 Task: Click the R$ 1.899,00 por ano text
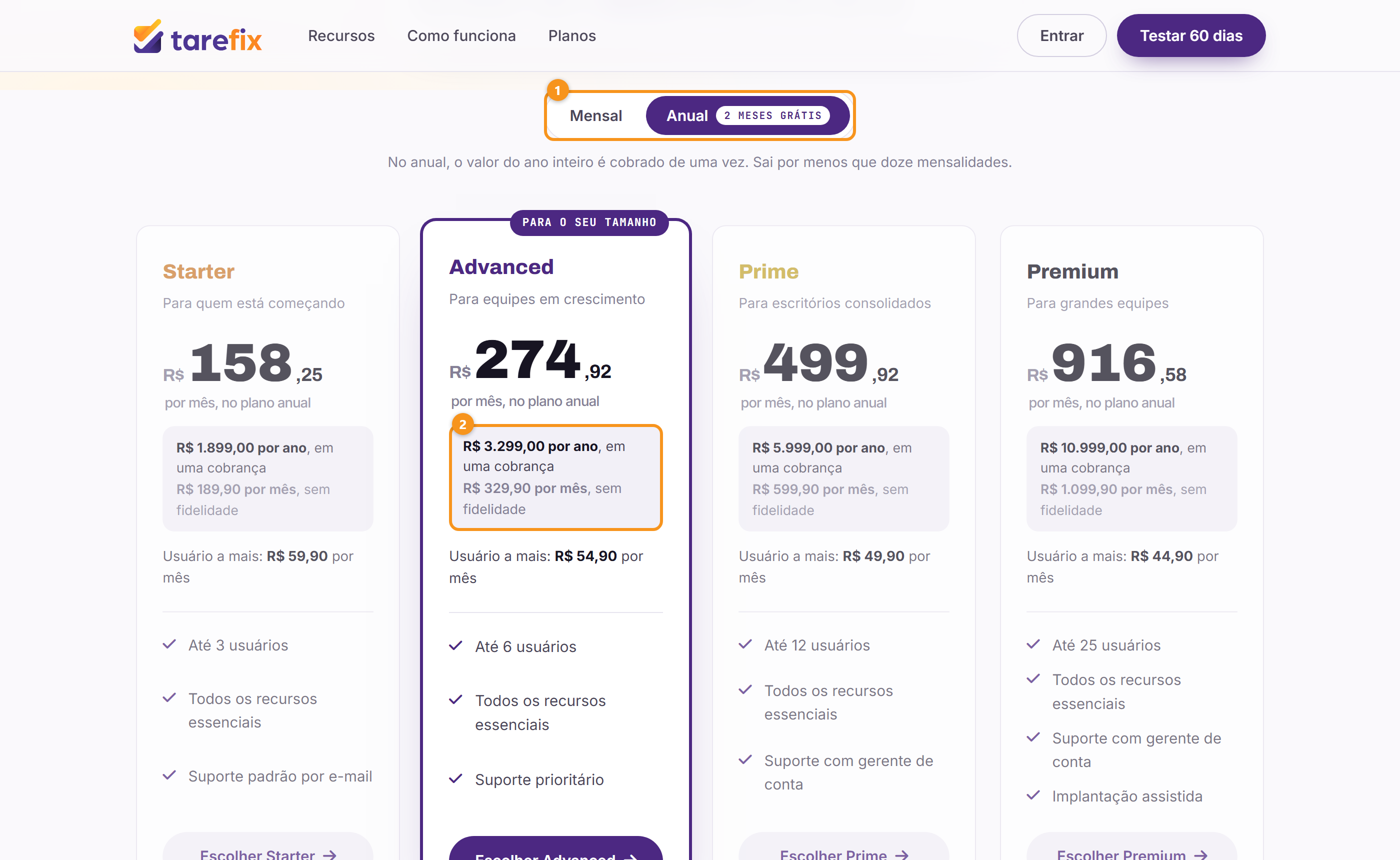[241, 447]
